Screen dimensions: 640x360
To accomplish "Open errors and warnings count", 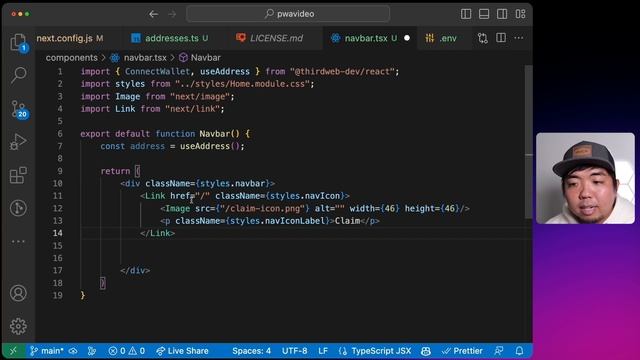I will pos(127,351).
